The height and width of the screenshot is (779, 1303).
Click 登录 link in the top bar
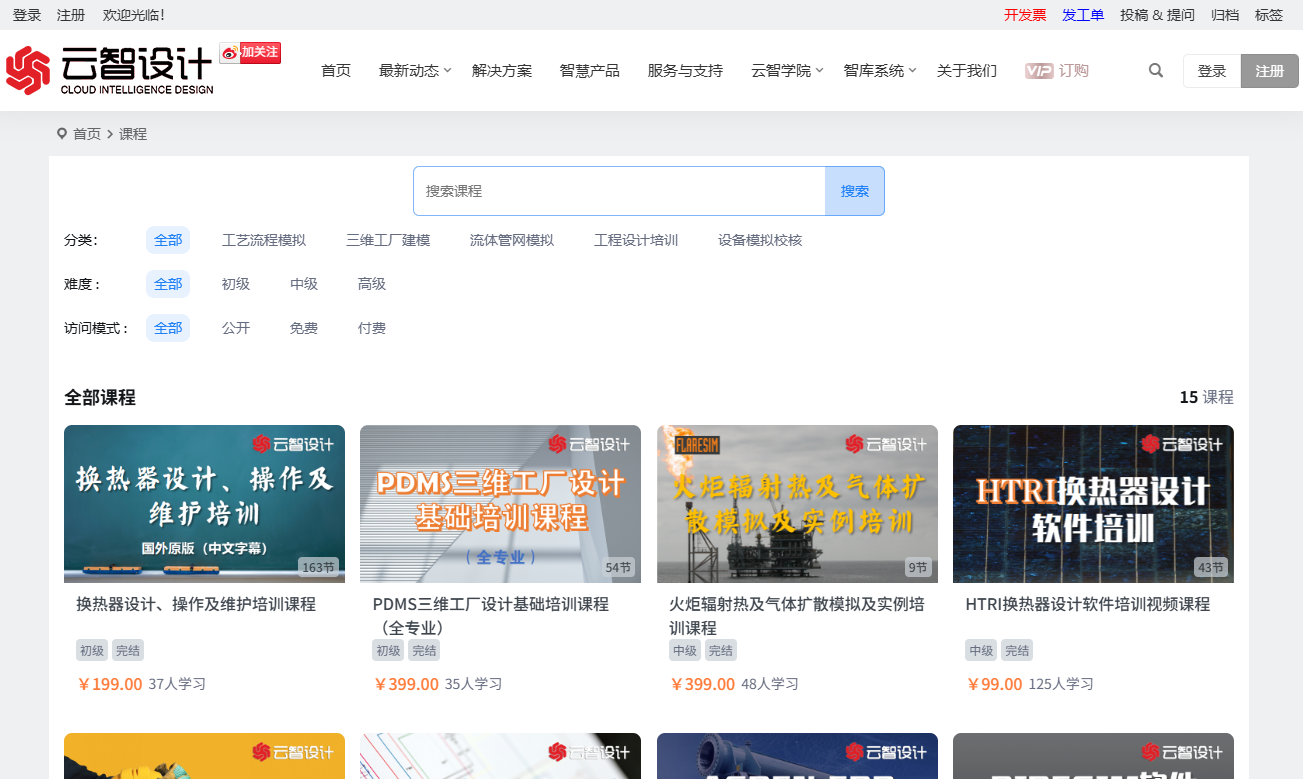click(x=27, y=15)
